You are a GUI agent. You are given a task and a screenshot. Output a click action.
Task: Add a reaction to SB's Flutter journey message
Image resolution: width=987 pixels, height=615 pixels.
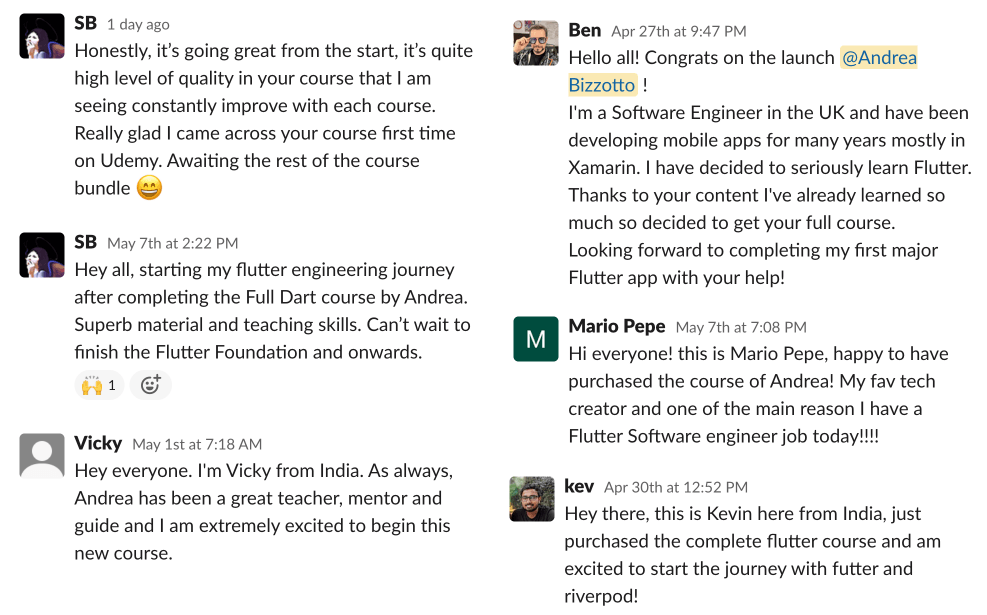[x=150, y=385]
